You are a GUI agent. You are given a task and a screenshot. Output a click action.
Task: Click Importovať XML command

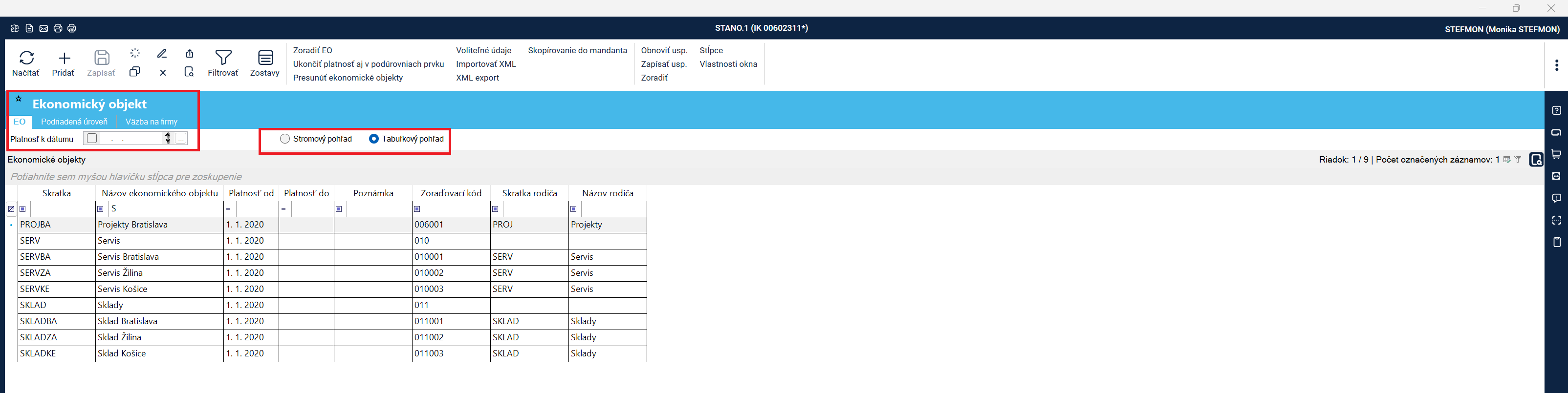(486, 64)
